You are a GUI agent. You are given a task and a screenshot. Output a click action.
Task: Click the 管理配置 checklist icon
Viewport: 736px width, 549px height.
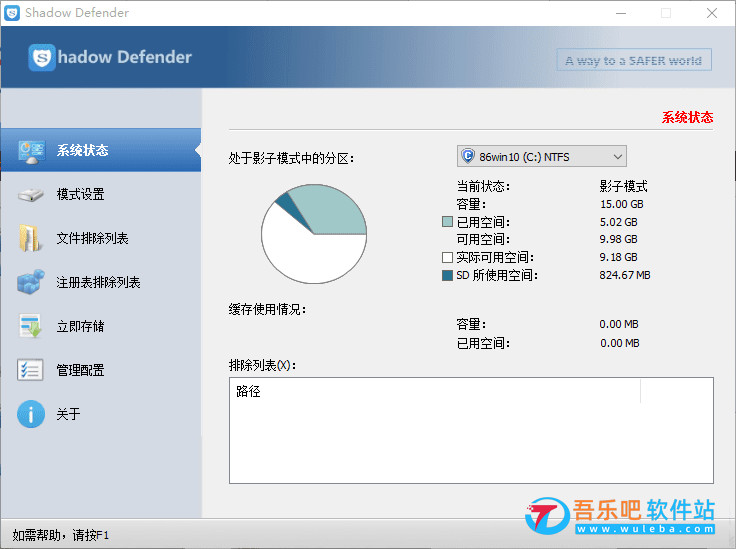tap(30, 370)
